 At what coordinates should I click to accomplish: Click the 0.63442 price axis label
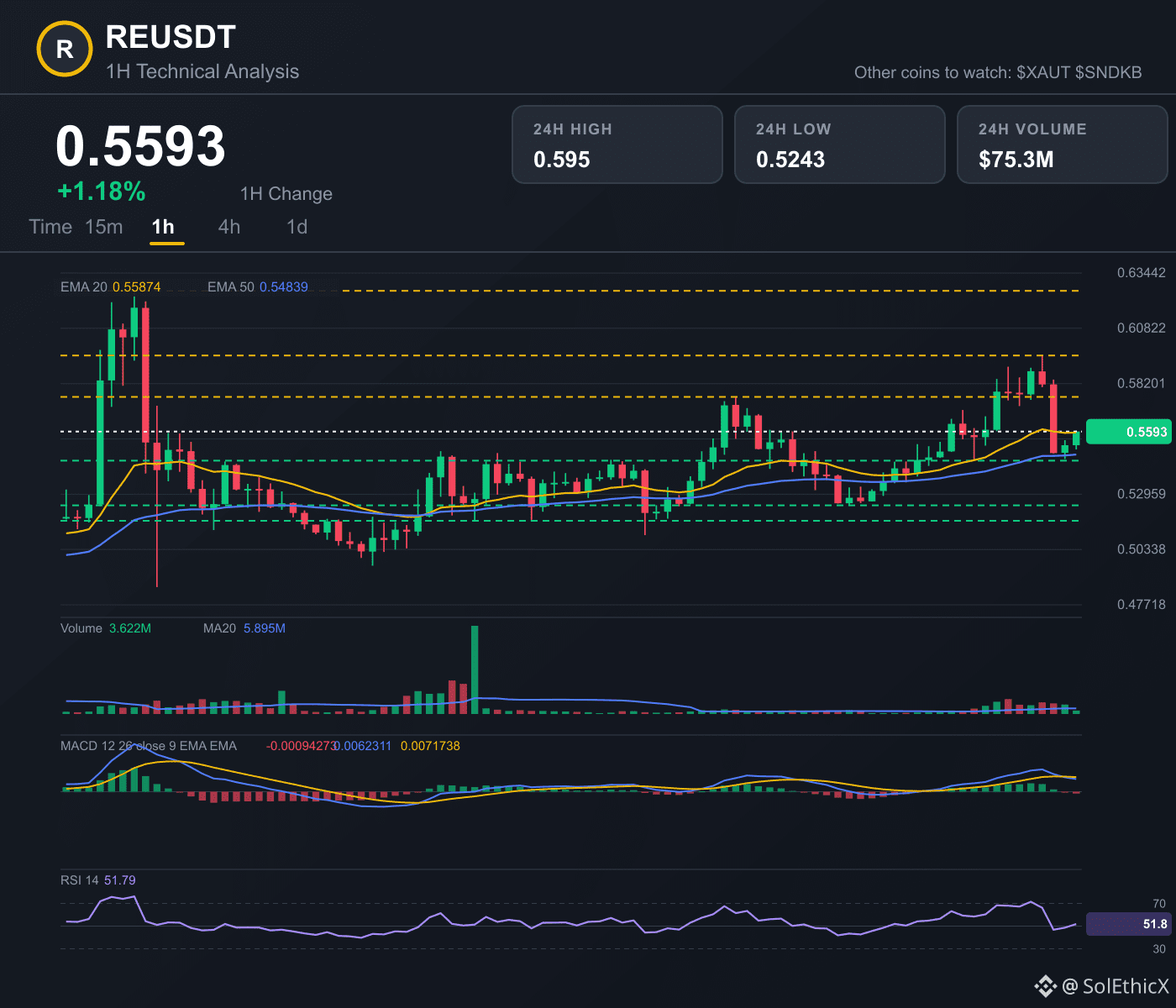coord(1141,273)
